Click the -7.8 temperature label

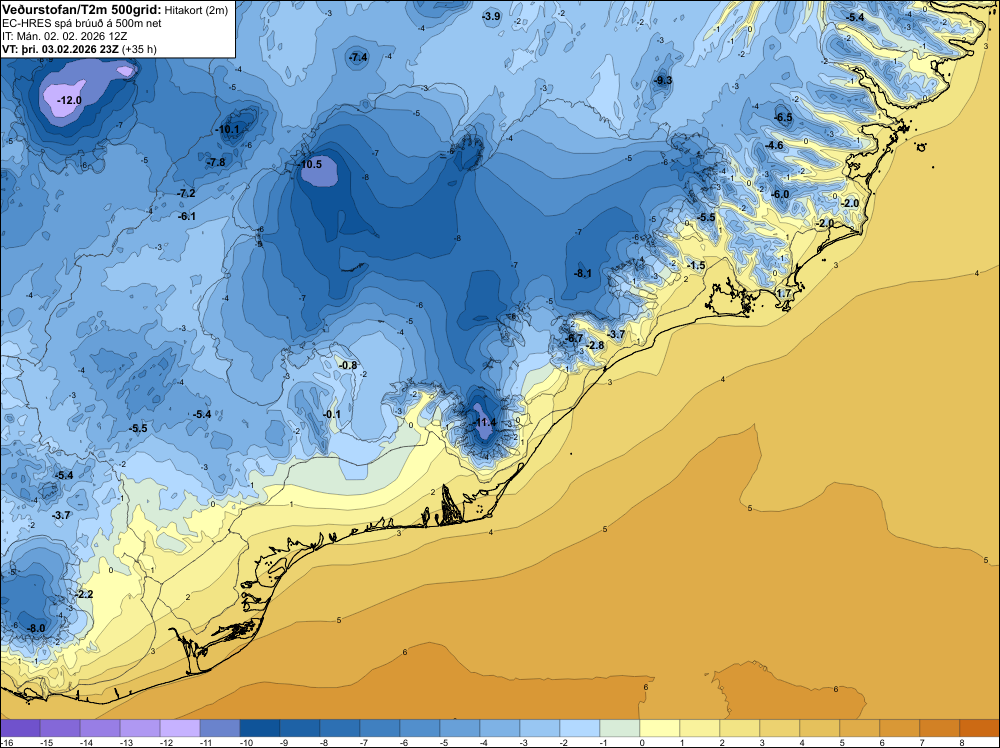216,162
